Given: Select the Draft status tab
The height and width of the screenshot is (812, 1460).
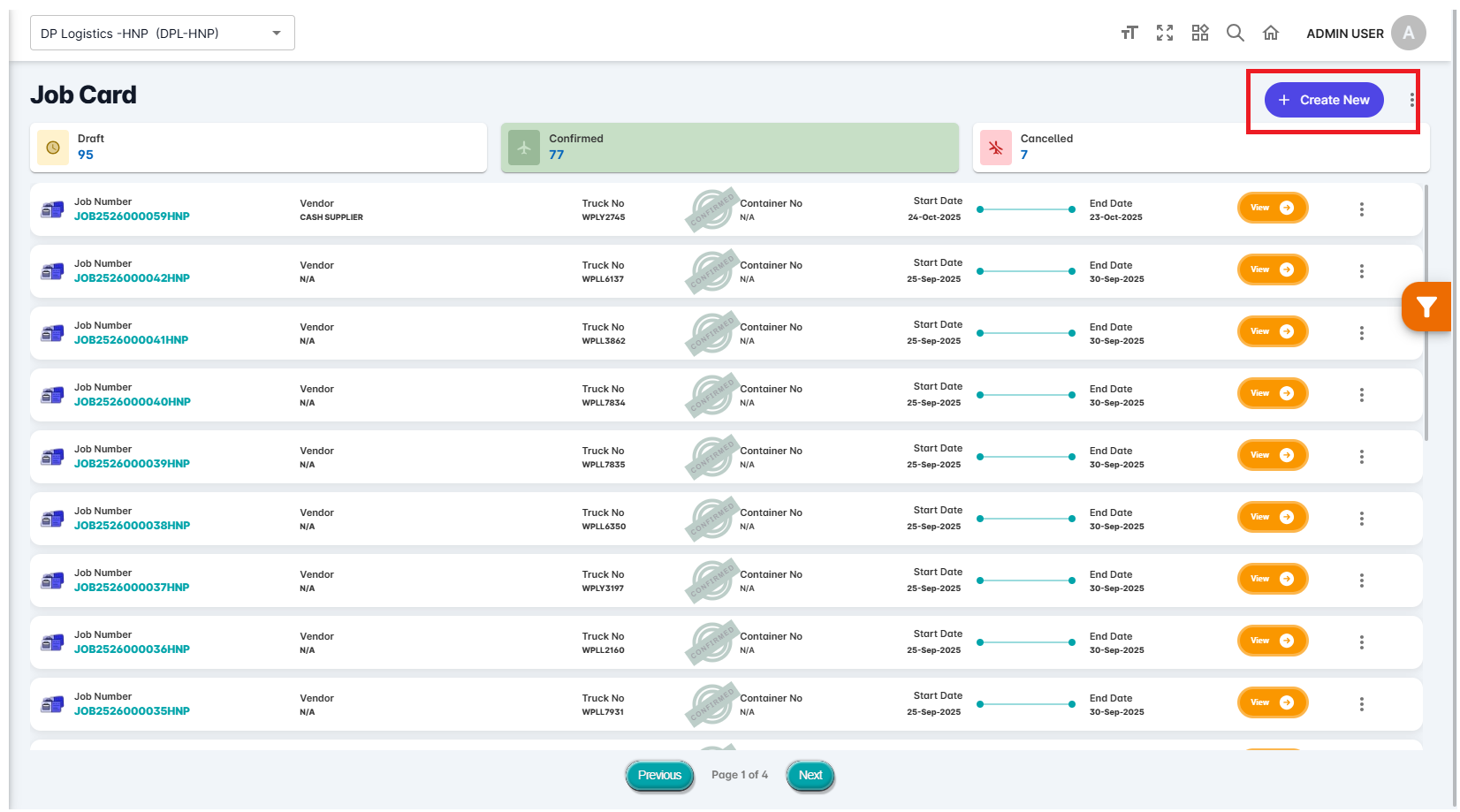Looking at the screenshot, I should [258, 148].
